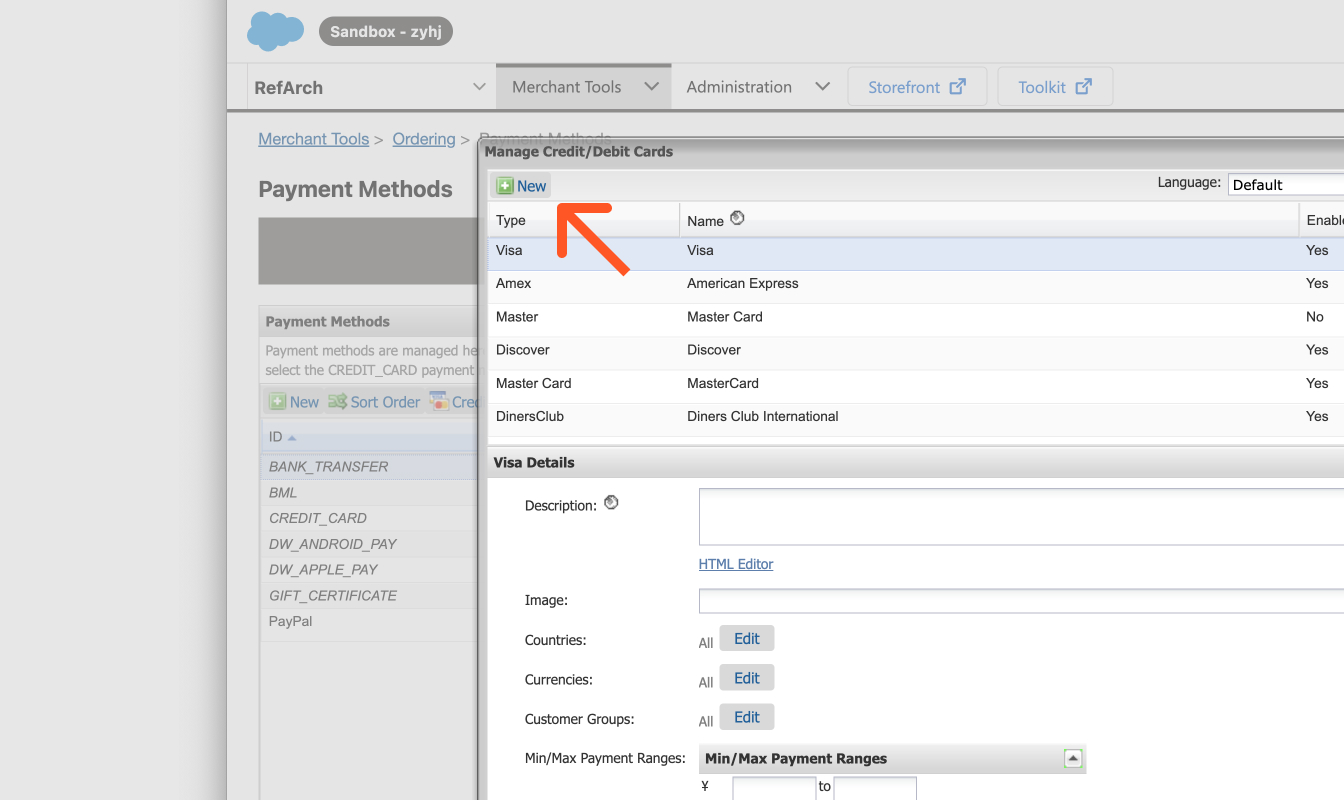The image size is (1344, 800).
Task: Click the Diners Club International name cell
Action: [x=762, y=416]
